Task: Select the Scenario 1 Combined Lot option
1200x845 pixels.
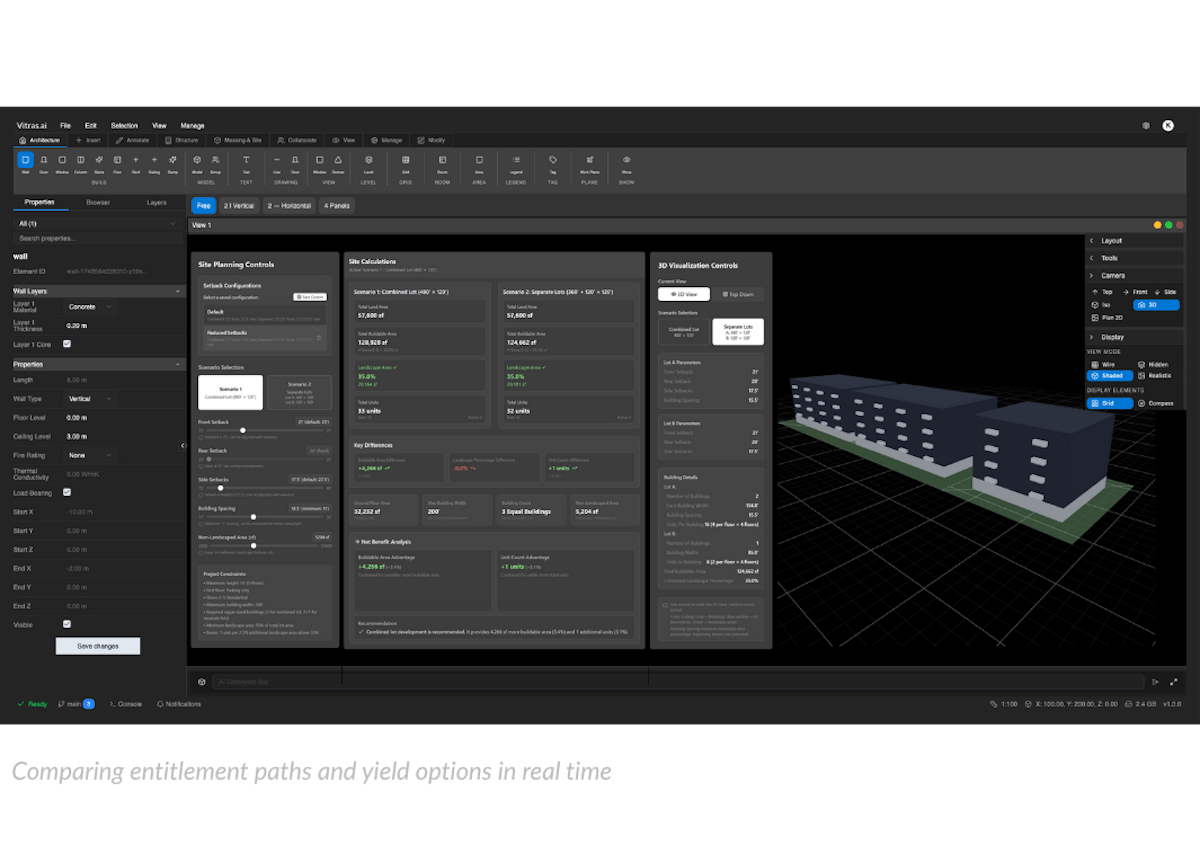Action: pos(231,392)
